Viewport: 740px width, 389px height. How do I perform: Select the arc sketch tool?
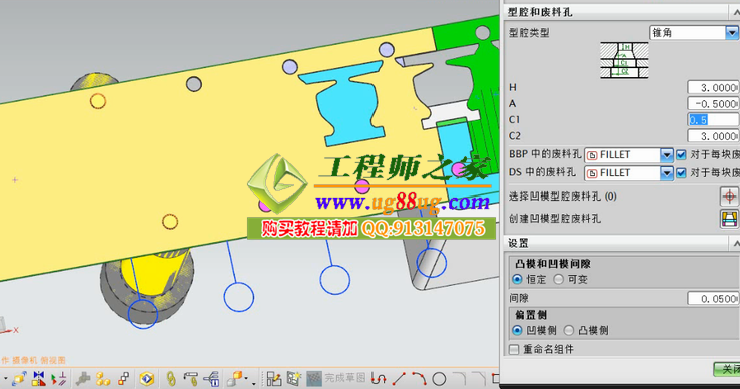click(420, 378)
